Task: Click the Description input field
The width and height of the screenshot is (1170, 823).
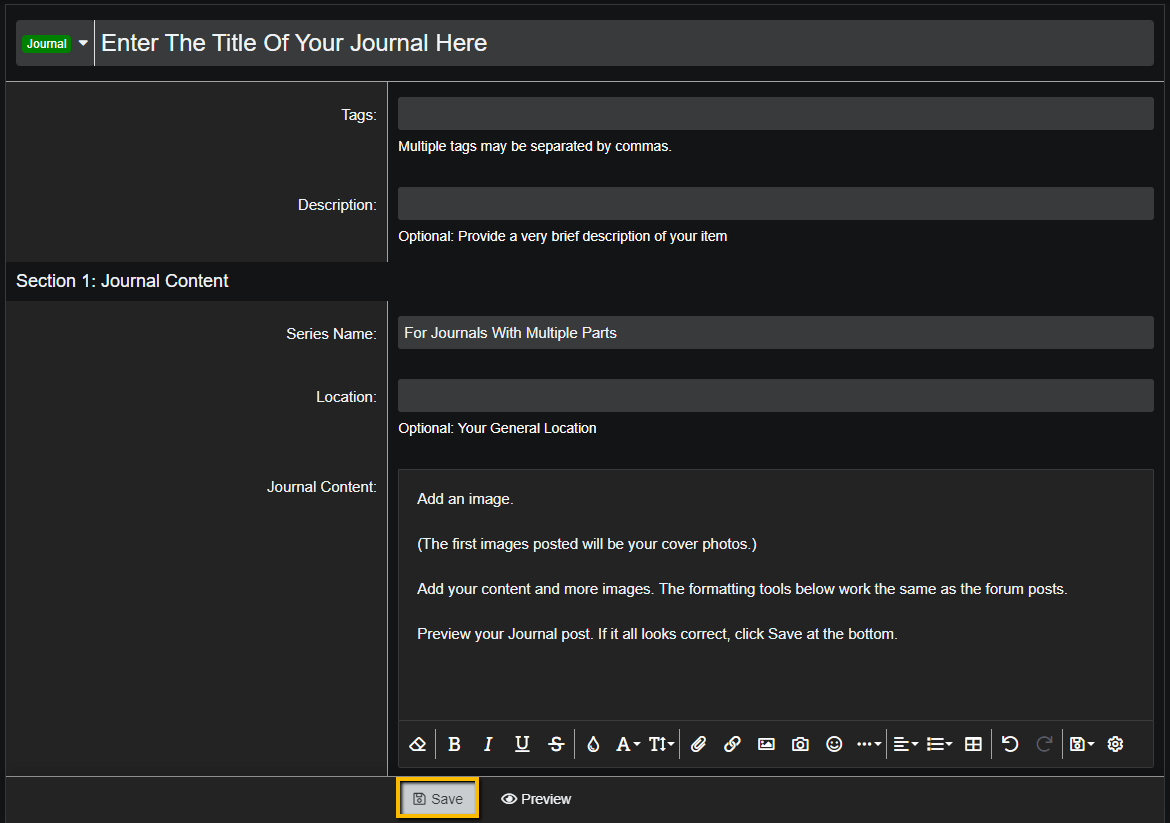Action: [776, 204]
